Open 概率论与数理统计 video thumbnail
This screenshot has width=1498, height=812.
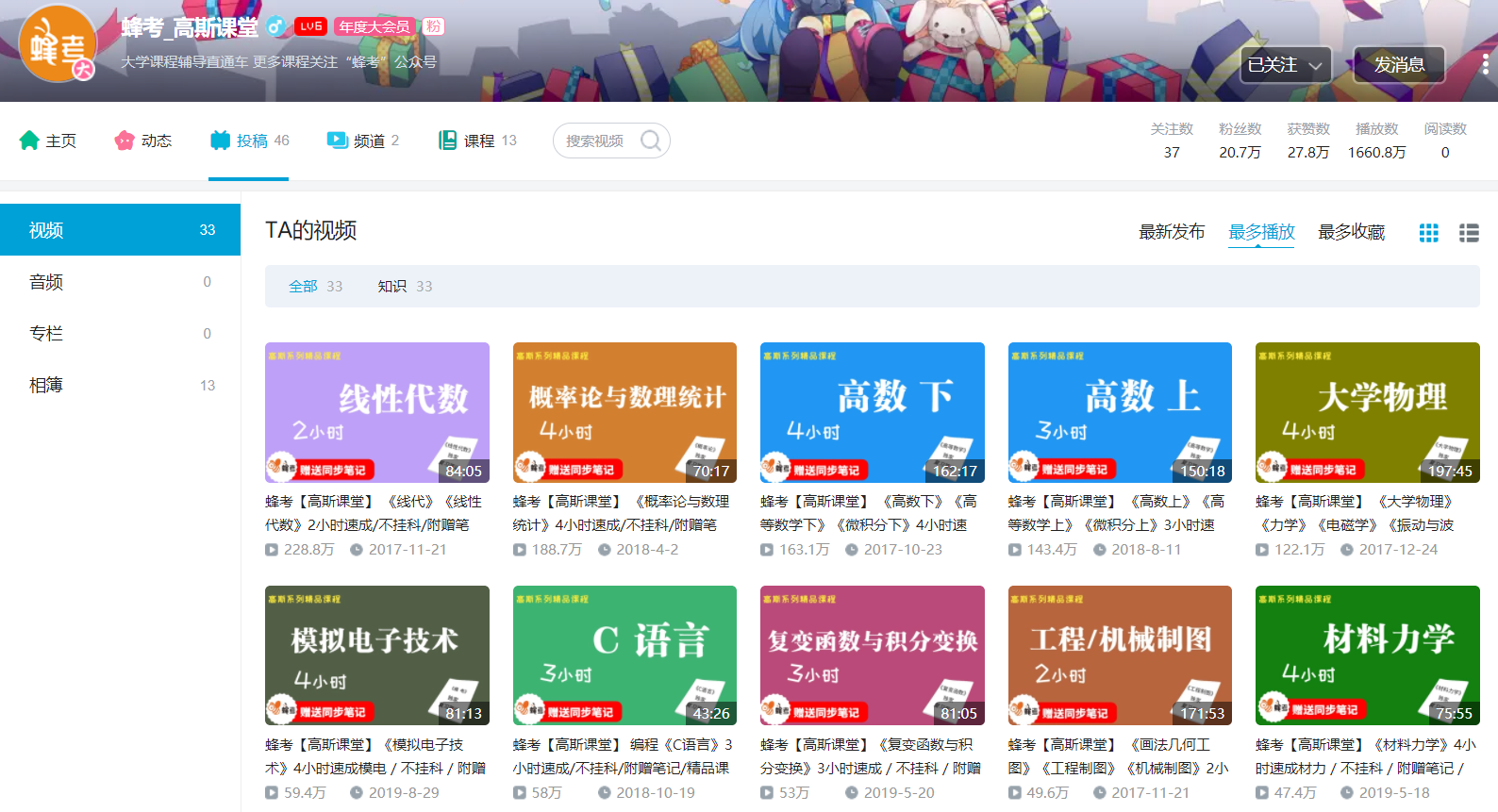click(x=624, y=412)
